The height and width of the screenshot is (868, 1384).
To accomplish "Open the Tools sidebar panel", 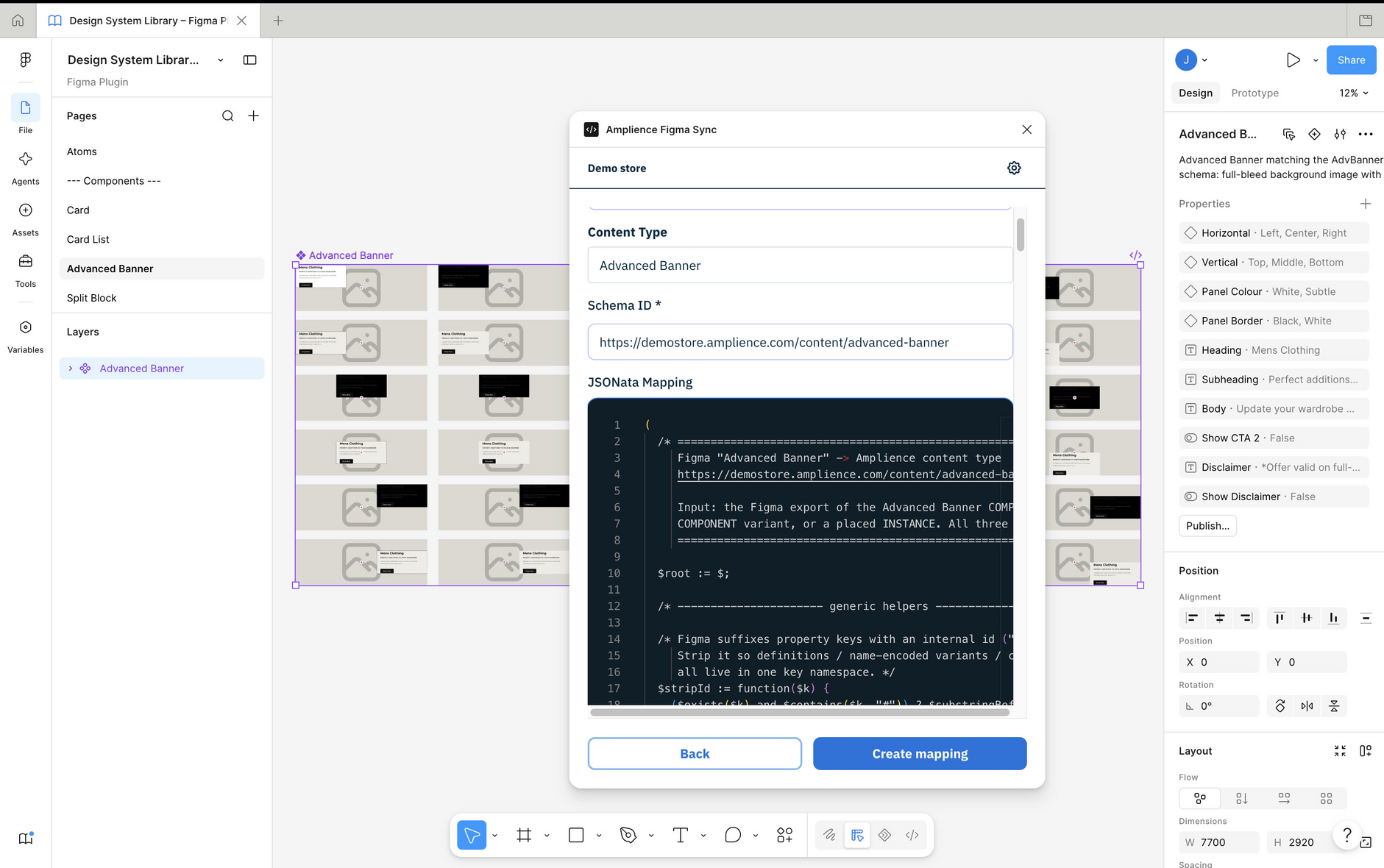I will (x=25, y=262).
